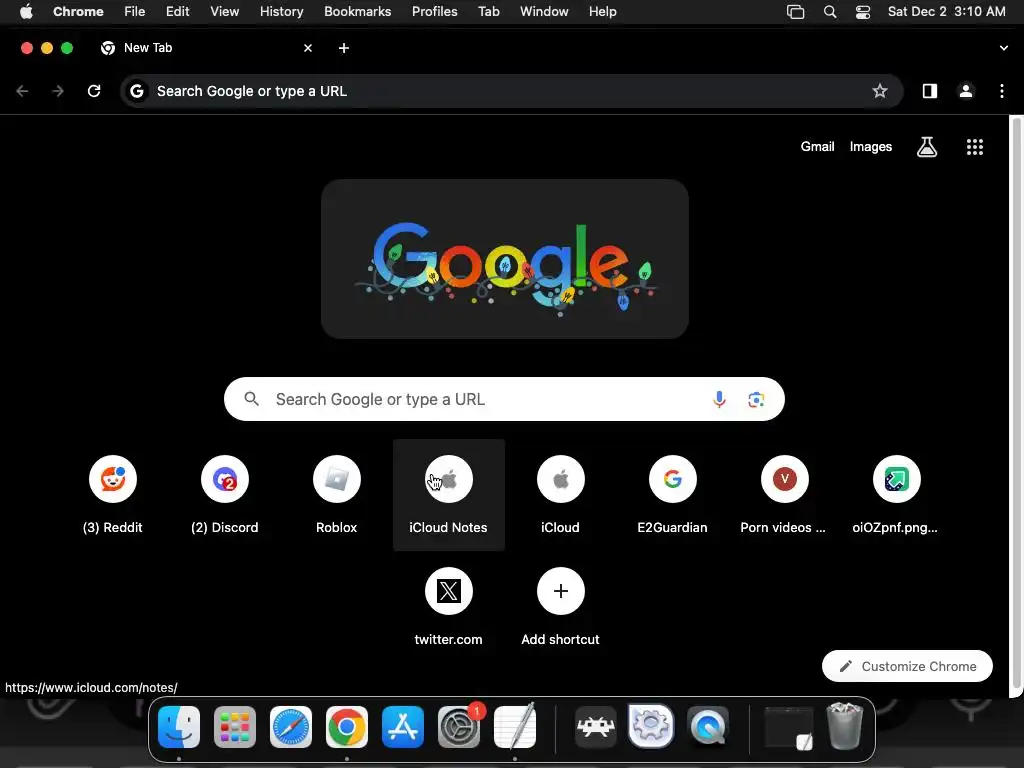Open the iCloud shortcut tile
Screen dimensions: 1024x768
pyautogui.click(x=560, y=494)
